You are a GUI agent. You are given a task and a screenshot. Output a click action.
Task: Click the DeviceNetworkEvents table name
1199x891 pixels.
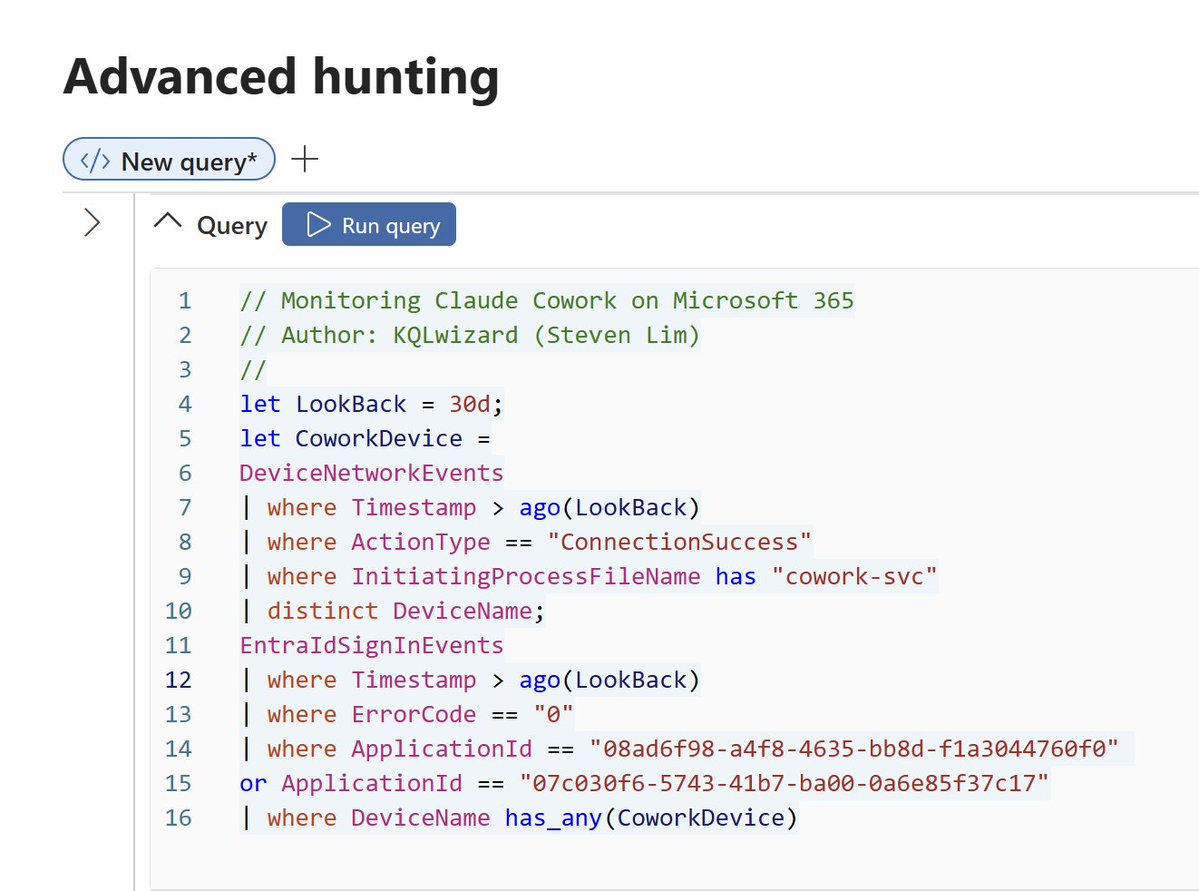pos(371,473)
